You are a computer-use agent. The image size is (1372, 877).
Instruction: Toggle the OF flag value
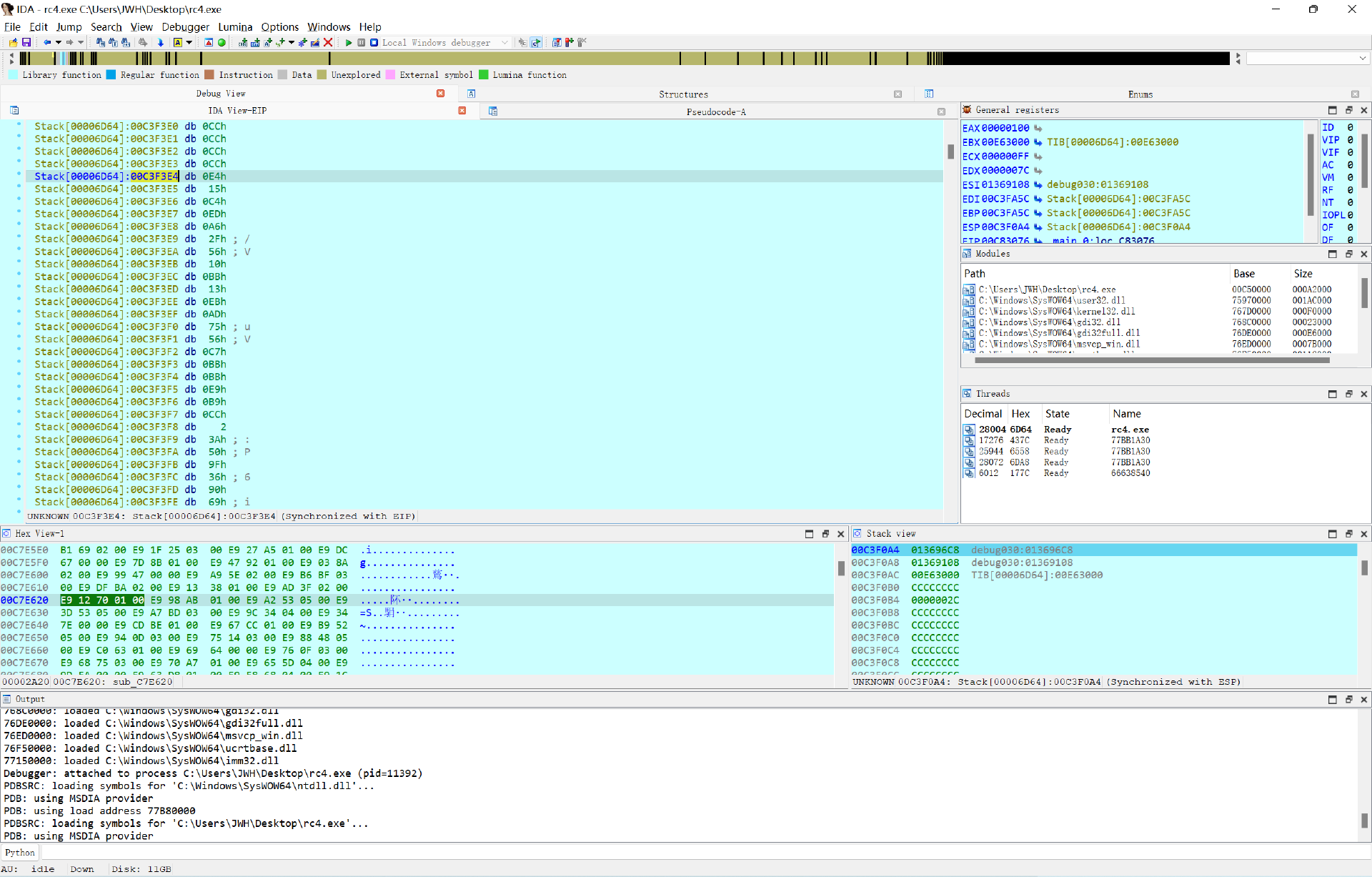point(1350,227)
